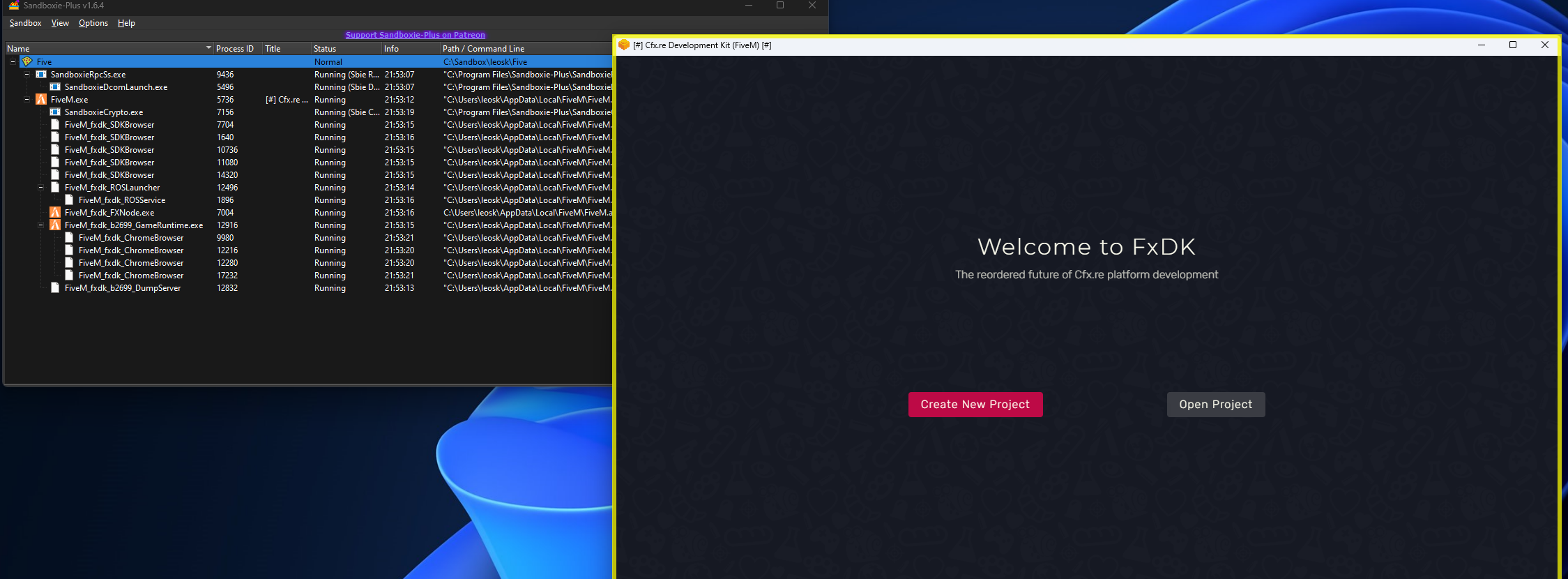Screen dimensions: 1568x579
Task: Click the Open Project button
Action: [x=1215, y=405]
